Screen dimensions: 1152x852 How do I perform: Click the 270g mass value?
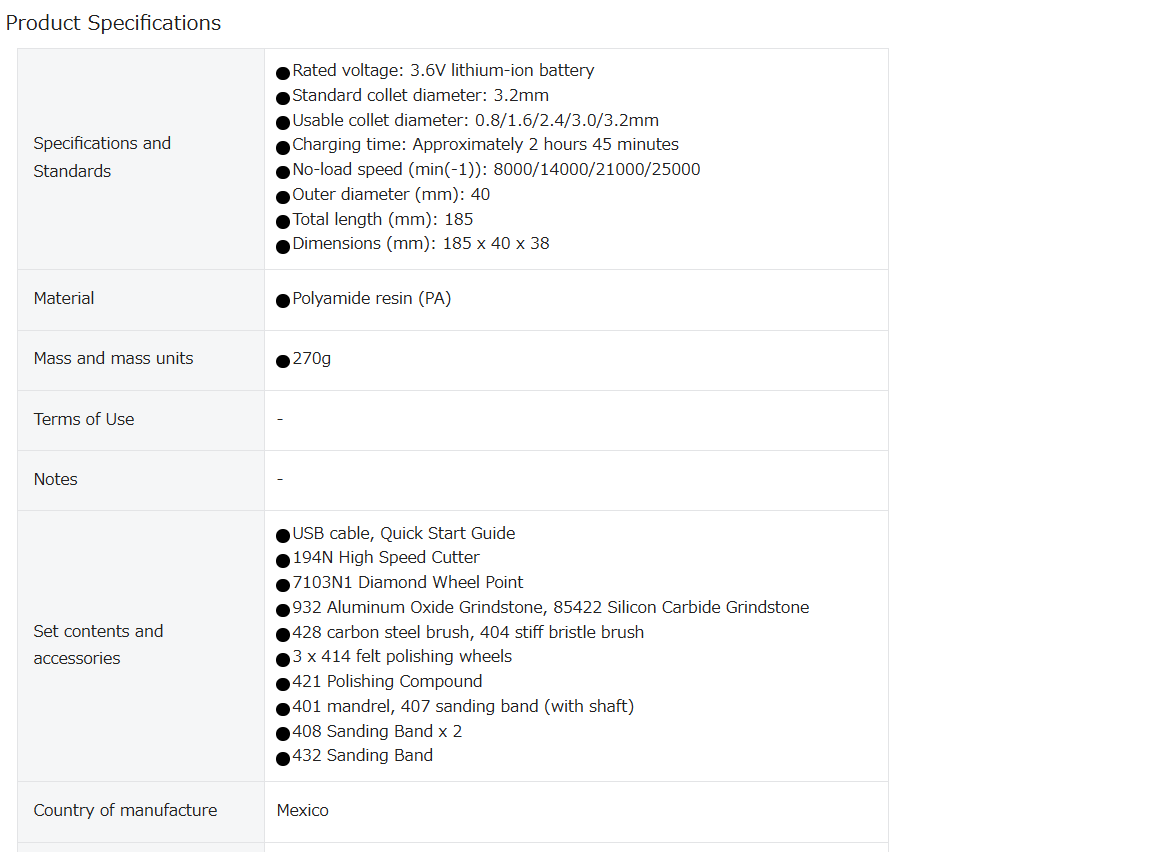tap(312, 358)
